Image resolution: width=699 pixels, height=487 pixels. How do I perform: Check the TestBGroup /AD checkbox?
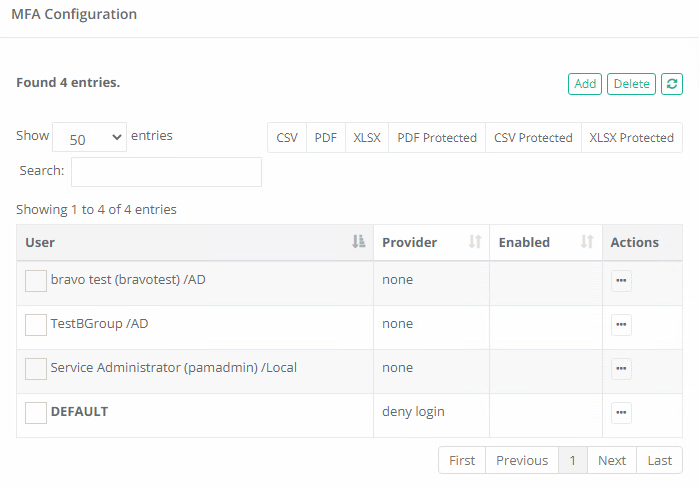click(x=36, y=324)
